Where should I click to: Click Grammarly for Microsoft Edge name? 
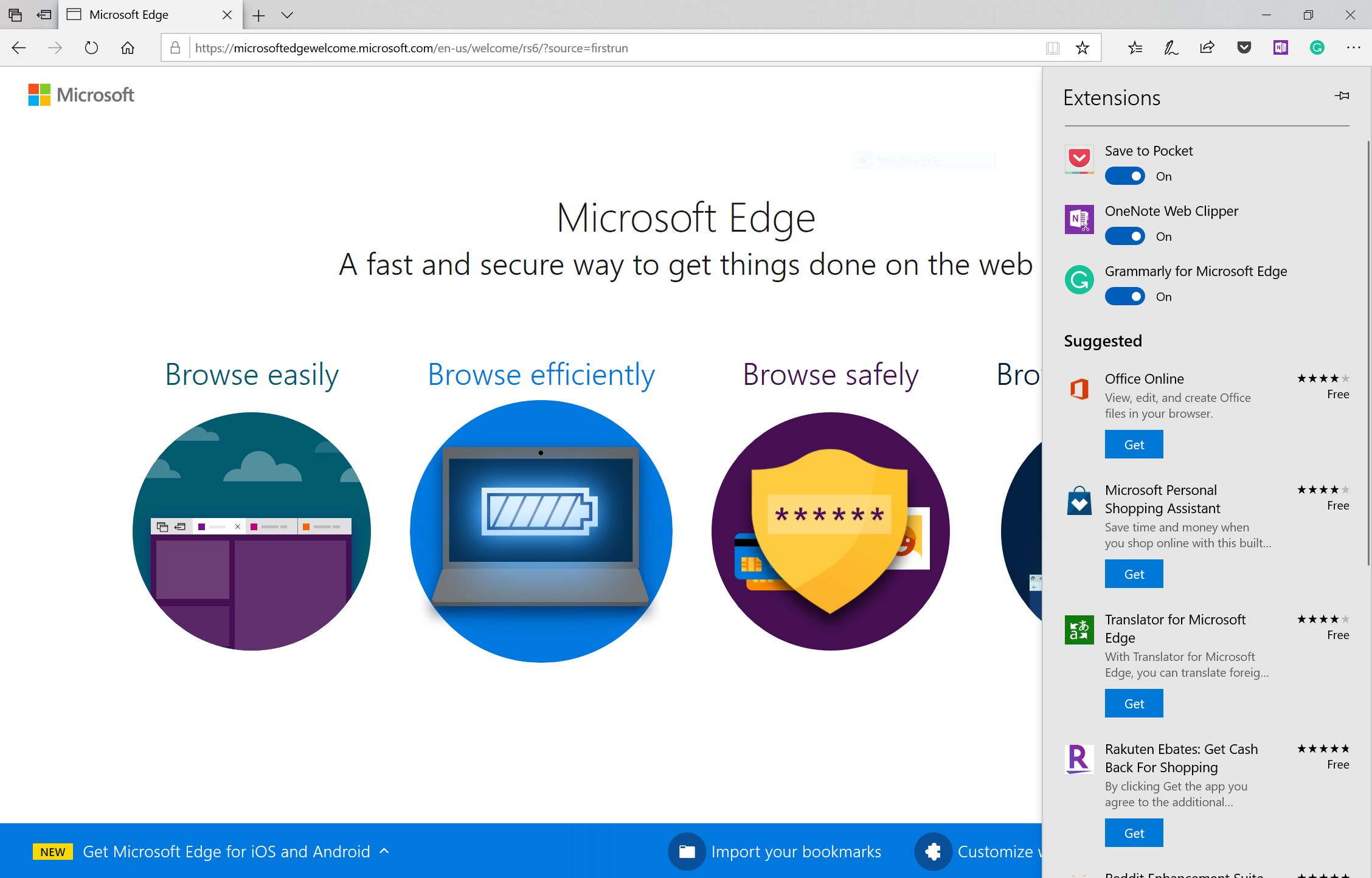pyautogui.click(x=1196, y=271)
